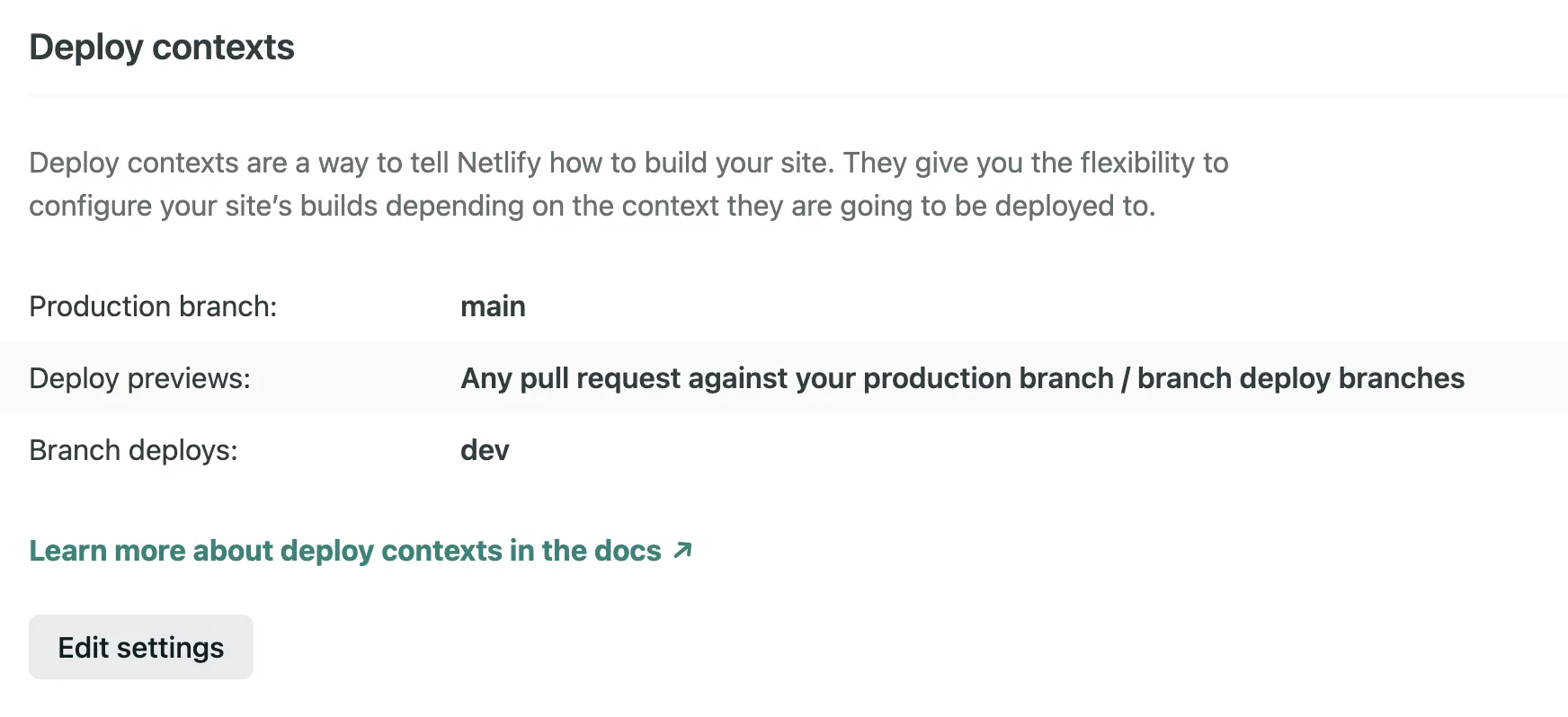Click the 'Production branch:' label
Image resolution: width=1568 pixels, height=717 pixels.
(153, 305)
